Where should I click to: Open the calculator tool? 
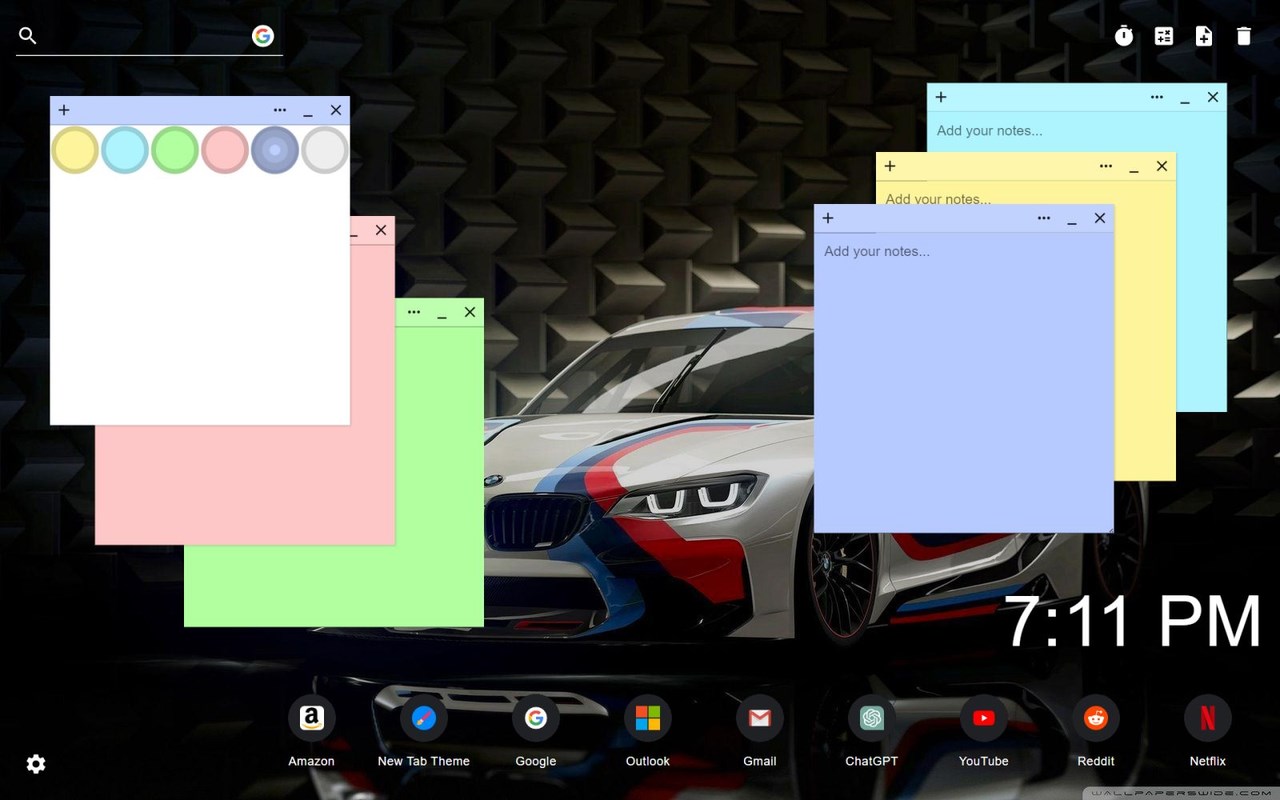[1164, 36]
